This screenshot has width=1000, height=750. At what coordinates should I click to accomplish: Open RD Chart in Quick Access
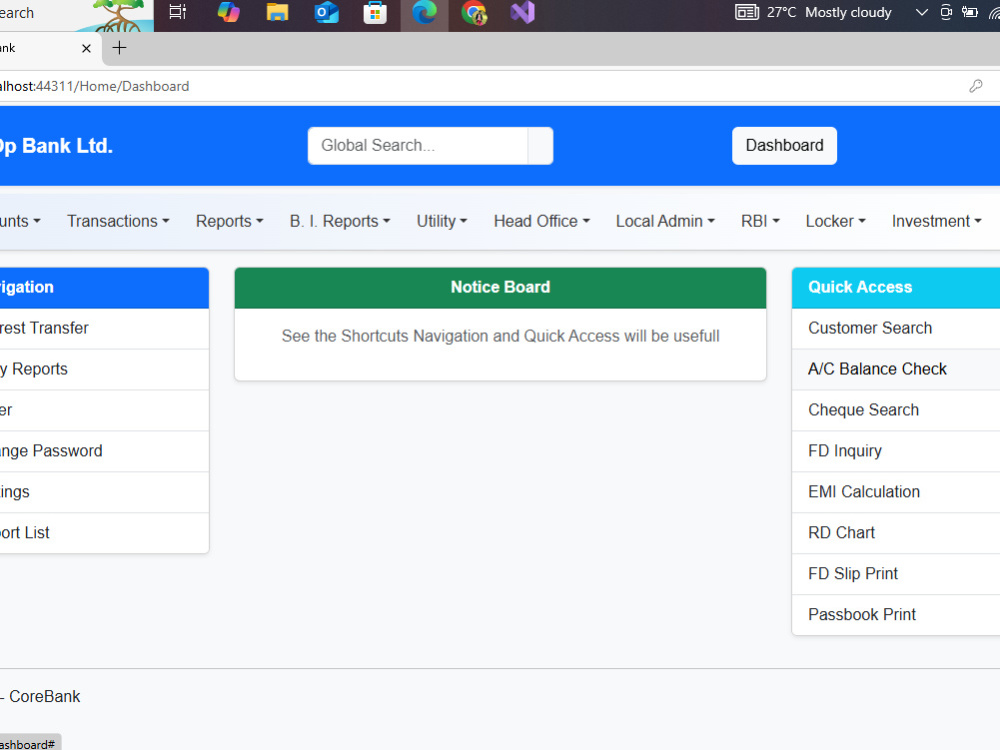click(895, 533)
